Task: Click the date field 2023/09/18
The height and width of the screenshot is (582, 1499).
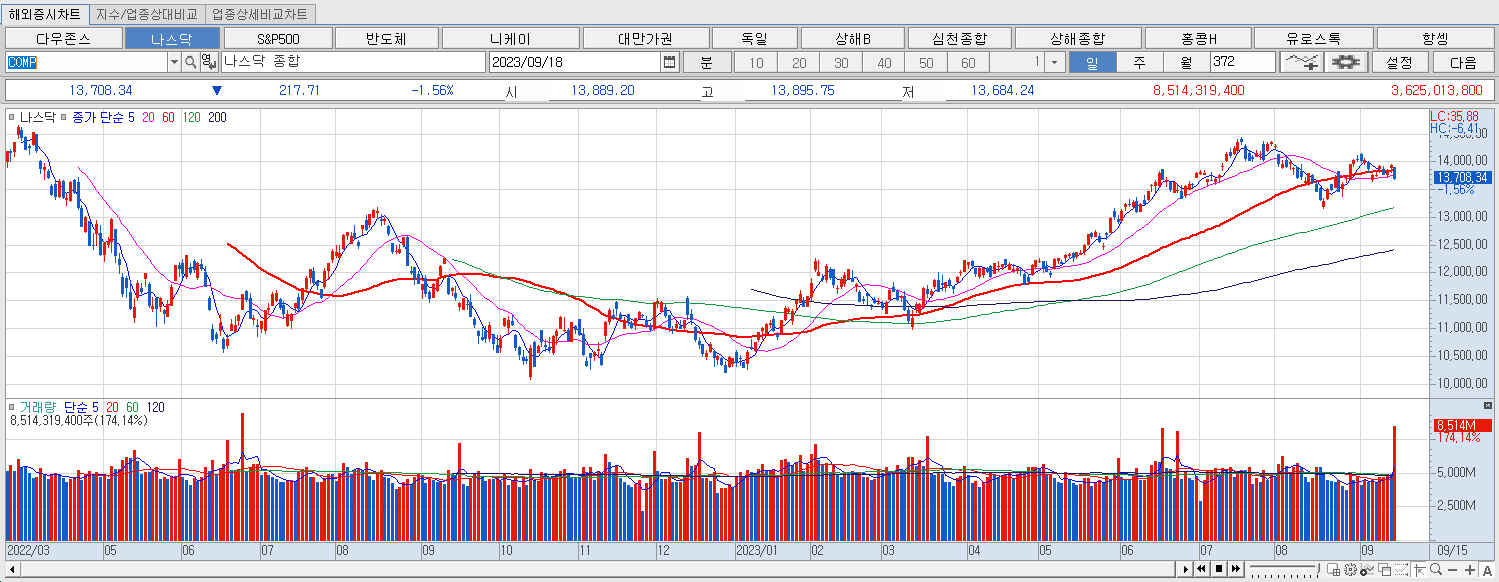Action: pyautogui.click(x=575, y=62)
